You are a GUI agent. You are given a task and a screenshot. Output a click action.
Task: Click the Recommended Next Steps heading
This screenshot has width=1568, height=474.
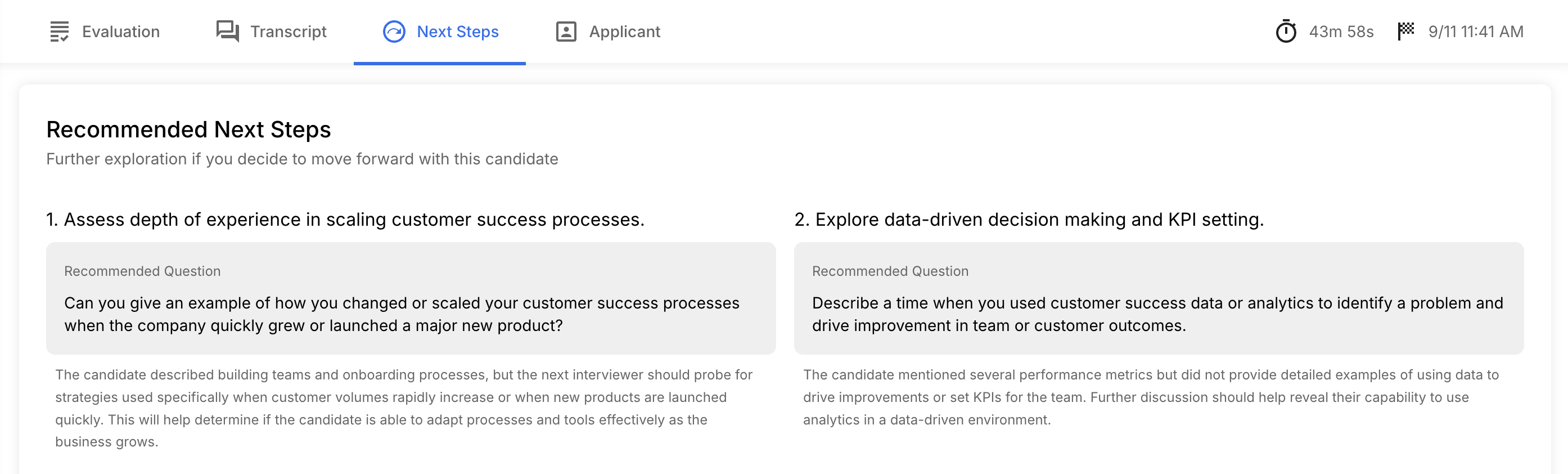(189, 130)
